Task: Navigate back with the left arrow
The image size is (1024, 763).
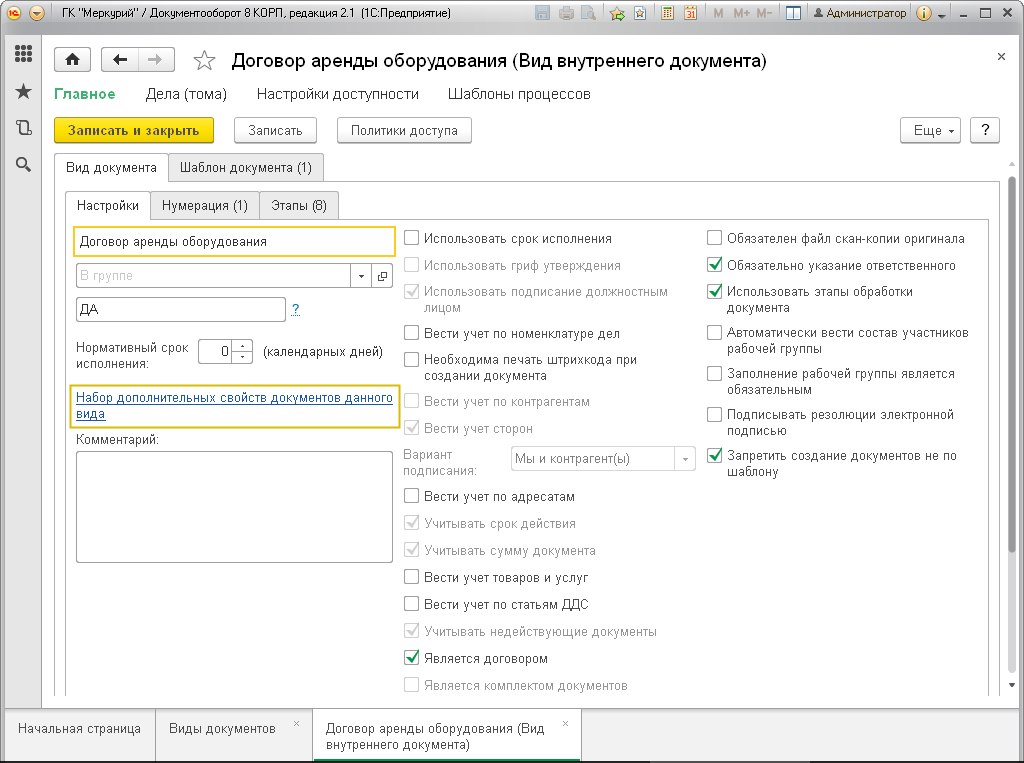Action: point(120,60)
